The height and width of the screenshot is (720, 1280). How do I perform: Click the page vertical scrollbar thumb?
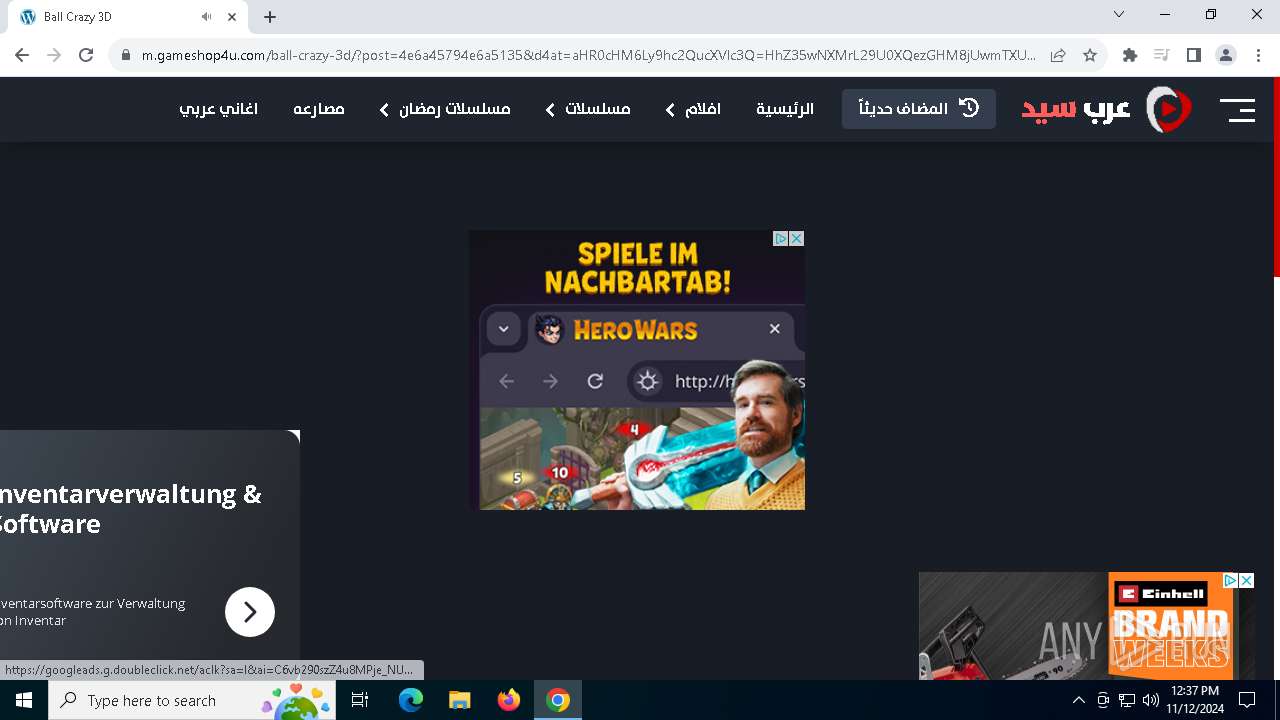(1276, 176)
